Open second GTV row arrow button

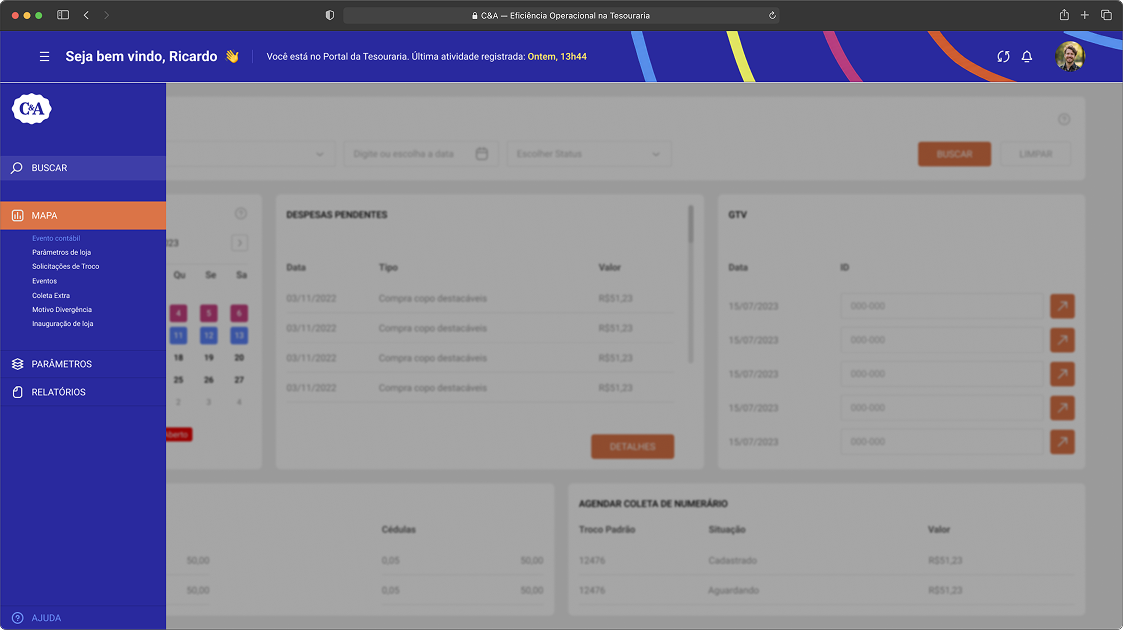pos(1062,340)
